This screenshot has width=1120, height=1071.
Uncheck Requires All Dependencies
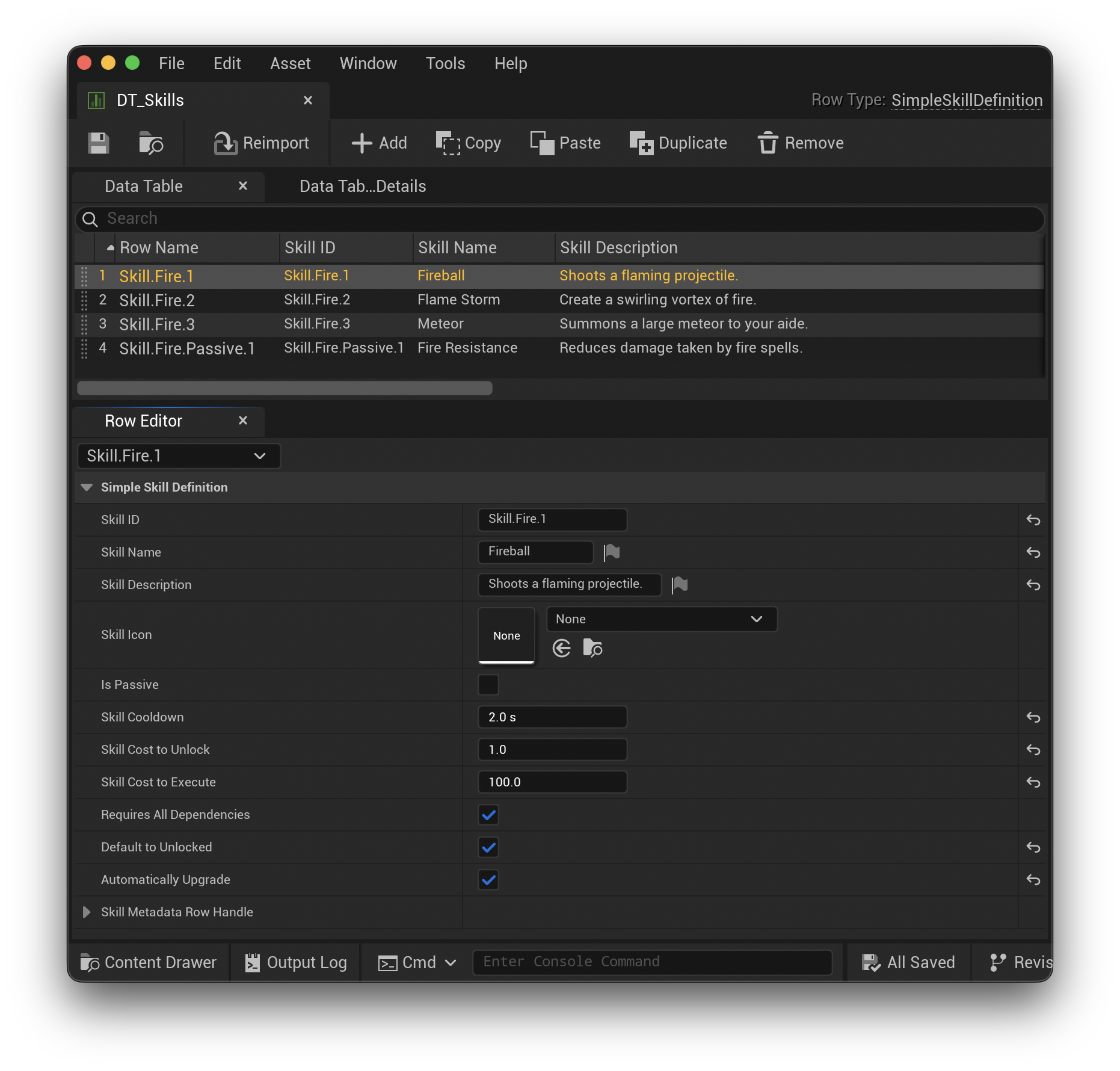[x=488, y=815]
